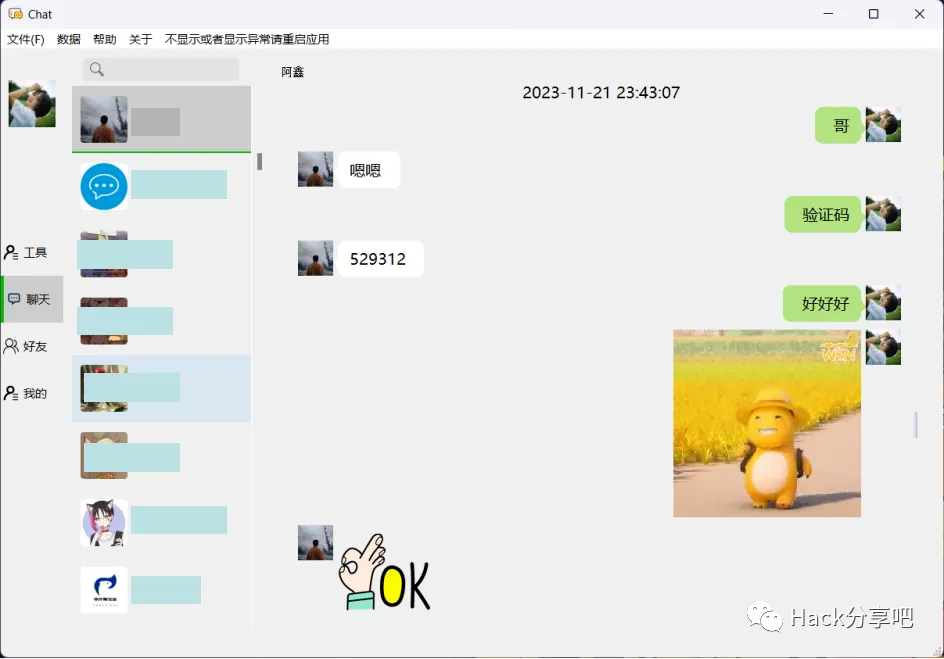Click the 529312 message bubble
The image size is (944, 659).
click(x=380, y=259)
